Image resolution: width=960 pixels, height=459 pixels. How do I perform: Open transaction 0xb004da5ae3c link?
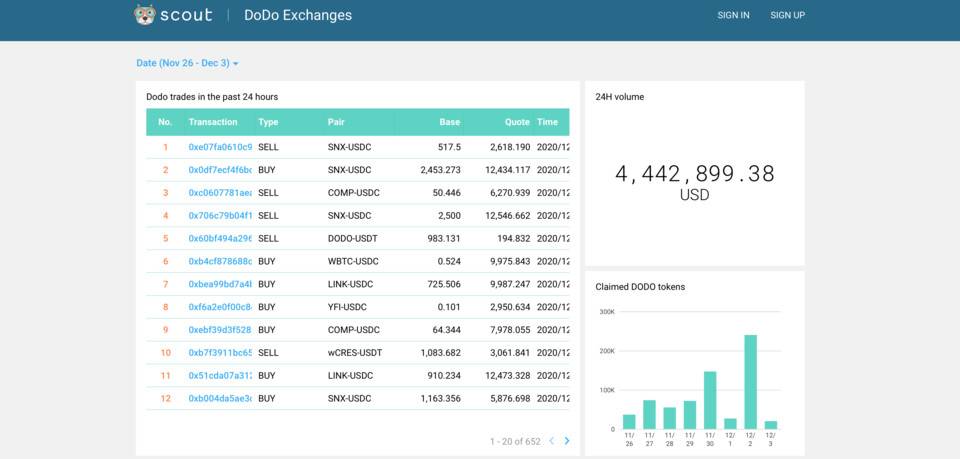(220, 399)
